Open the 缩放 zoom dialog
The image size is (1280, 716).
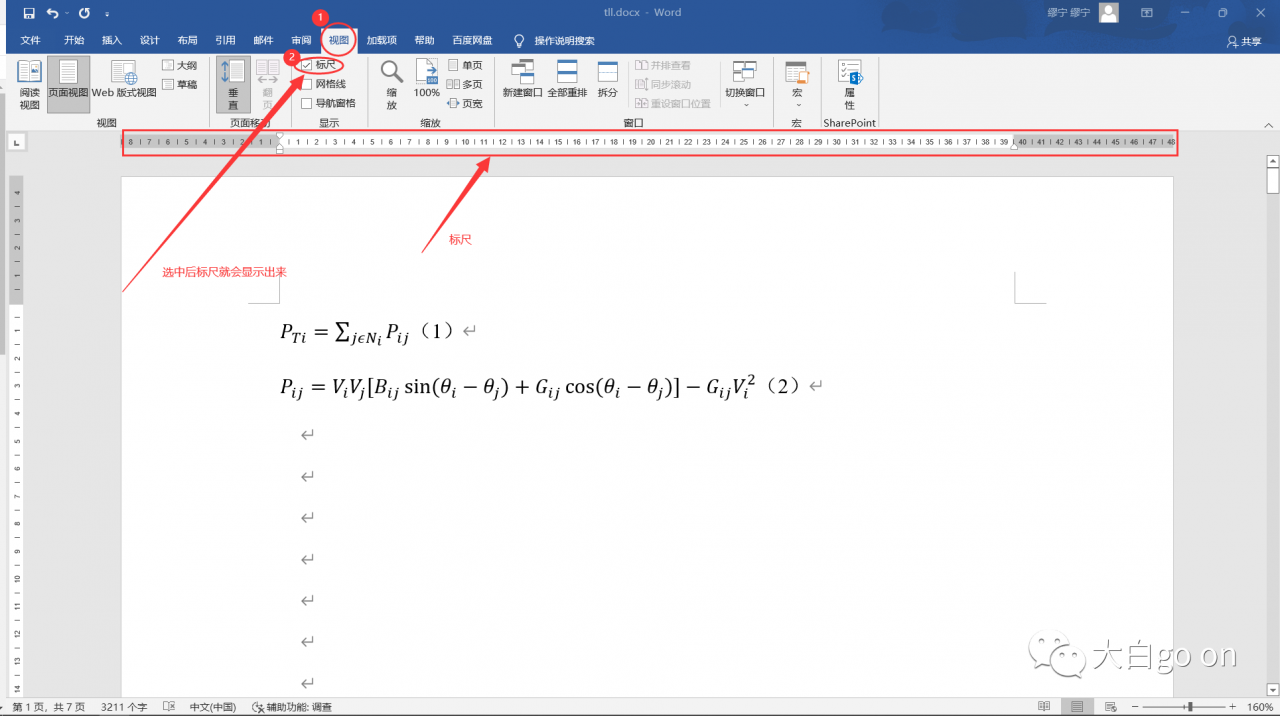tap(392, 84)
